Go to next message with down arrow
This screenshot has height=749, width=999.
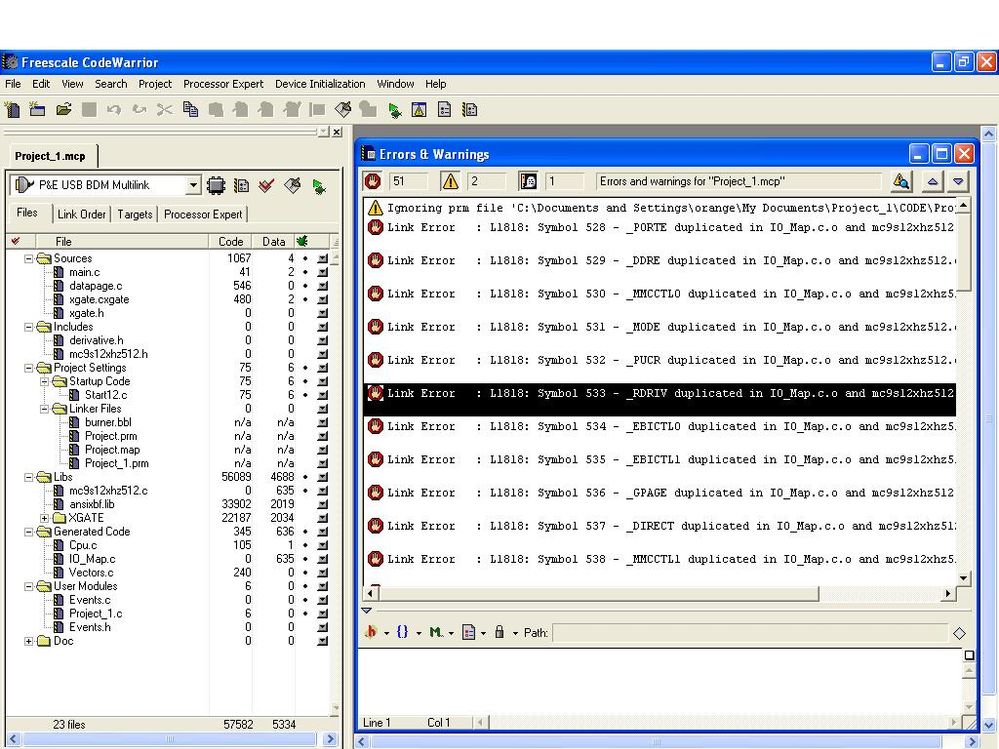[x=958, y=182]
